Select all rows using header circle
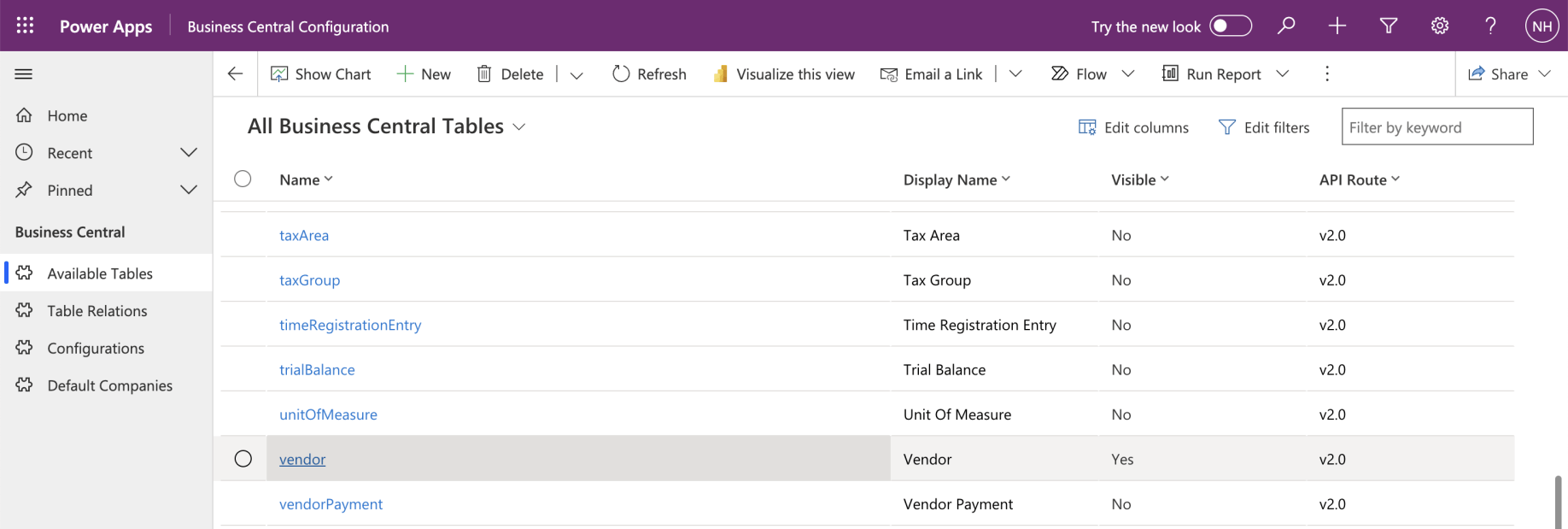The image size is (1568, 529). click(x=243, y=179)
